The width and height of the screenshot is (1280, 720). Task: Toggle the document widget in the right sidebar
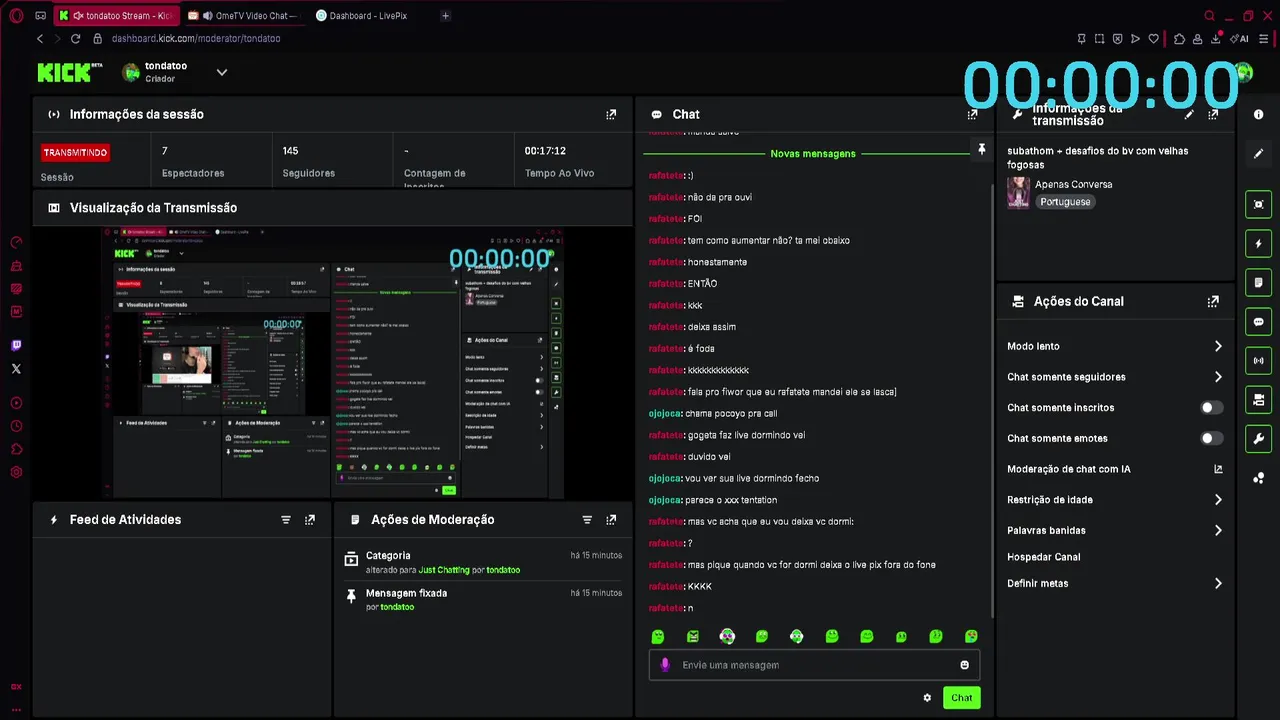[x=1258, y=283]
